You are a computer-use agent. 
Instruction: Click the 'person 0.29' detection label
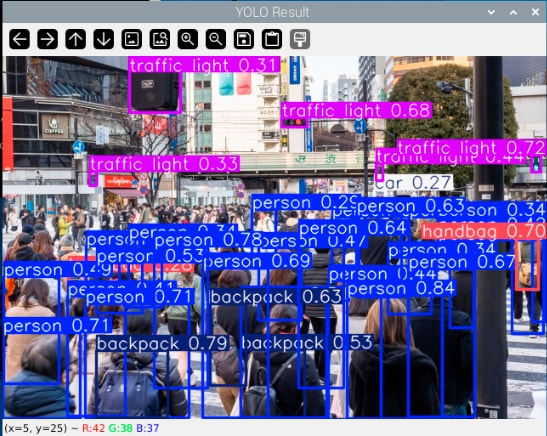pyautogui.click(x=305, y=203)
